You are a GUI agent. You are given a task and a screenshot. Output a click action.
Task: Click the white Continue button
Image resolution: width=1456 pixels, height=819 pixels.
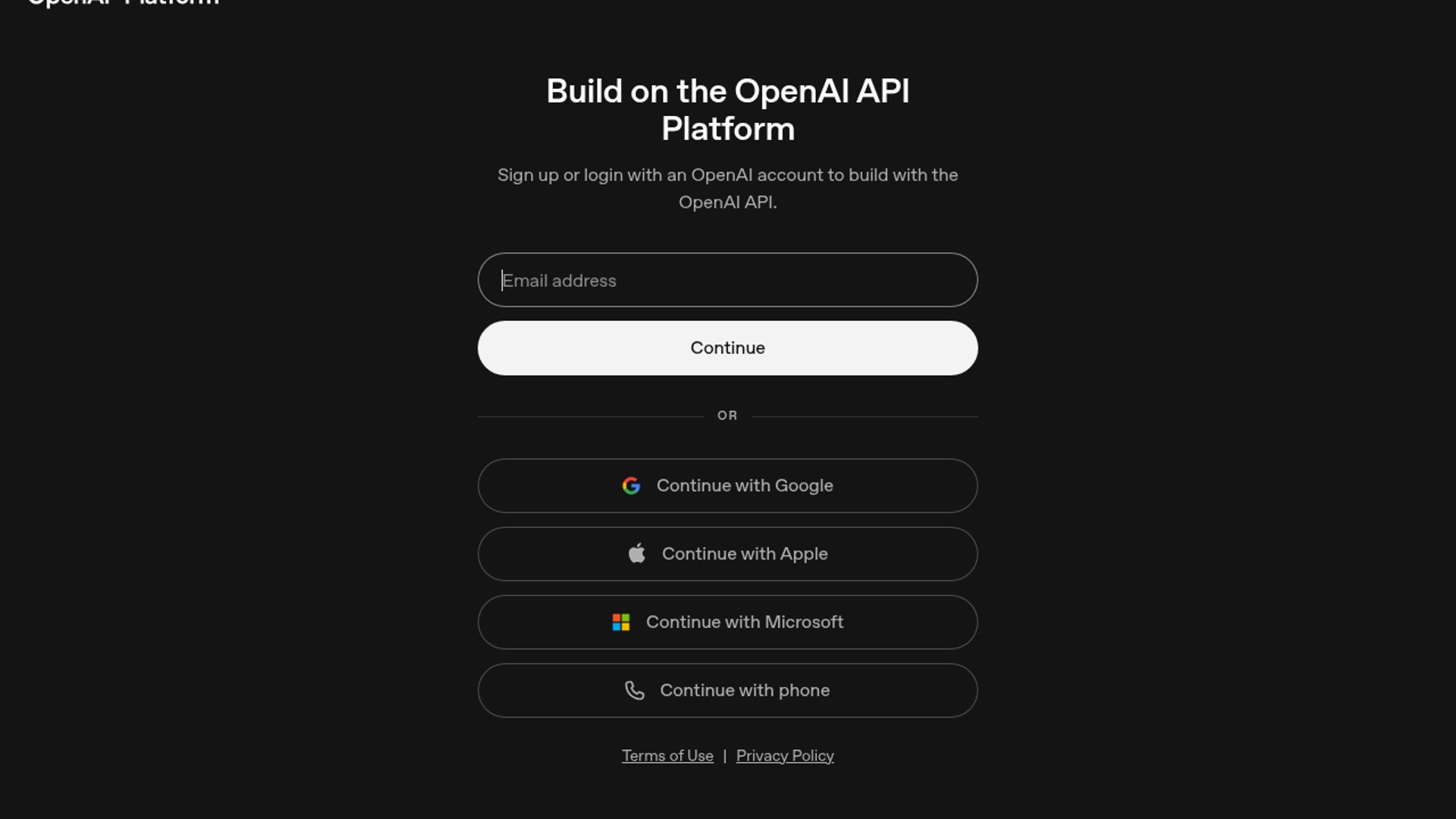[728, 348]
